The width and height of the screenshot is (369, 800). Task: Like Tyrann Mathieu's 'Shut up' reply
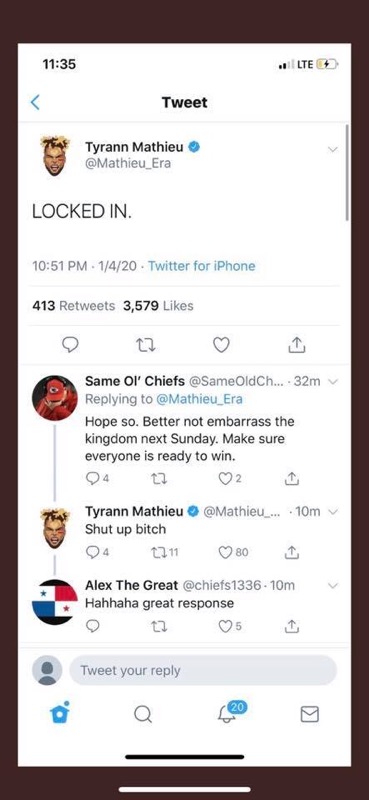233,552
